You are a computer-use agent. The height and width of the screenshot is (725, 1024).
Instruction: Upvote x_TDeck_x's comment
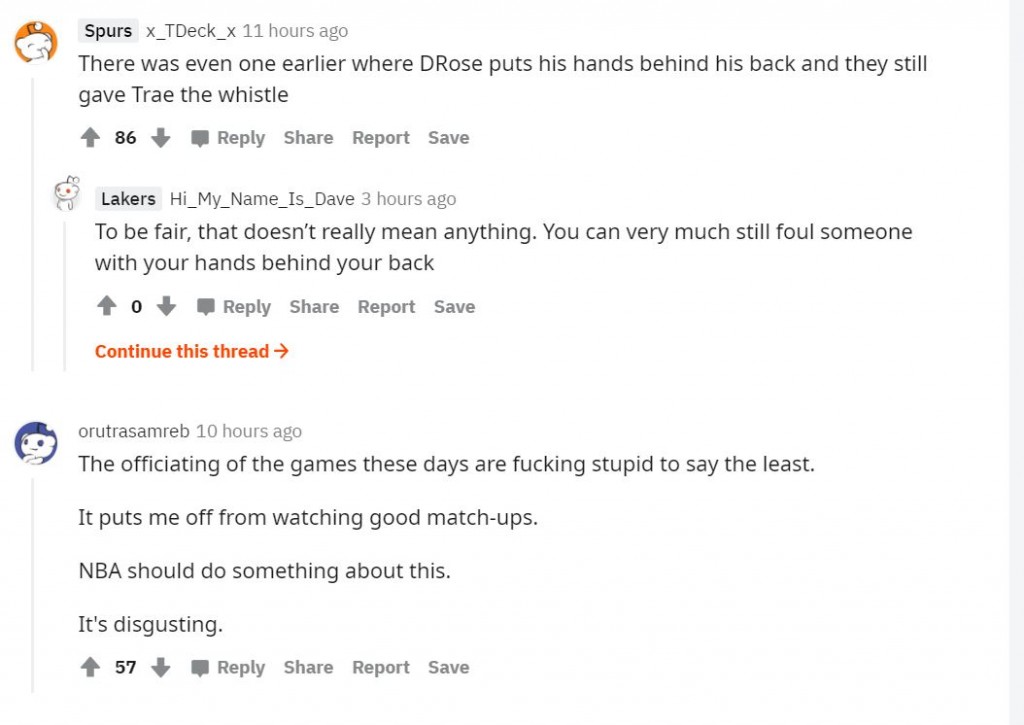pos(91,138)
